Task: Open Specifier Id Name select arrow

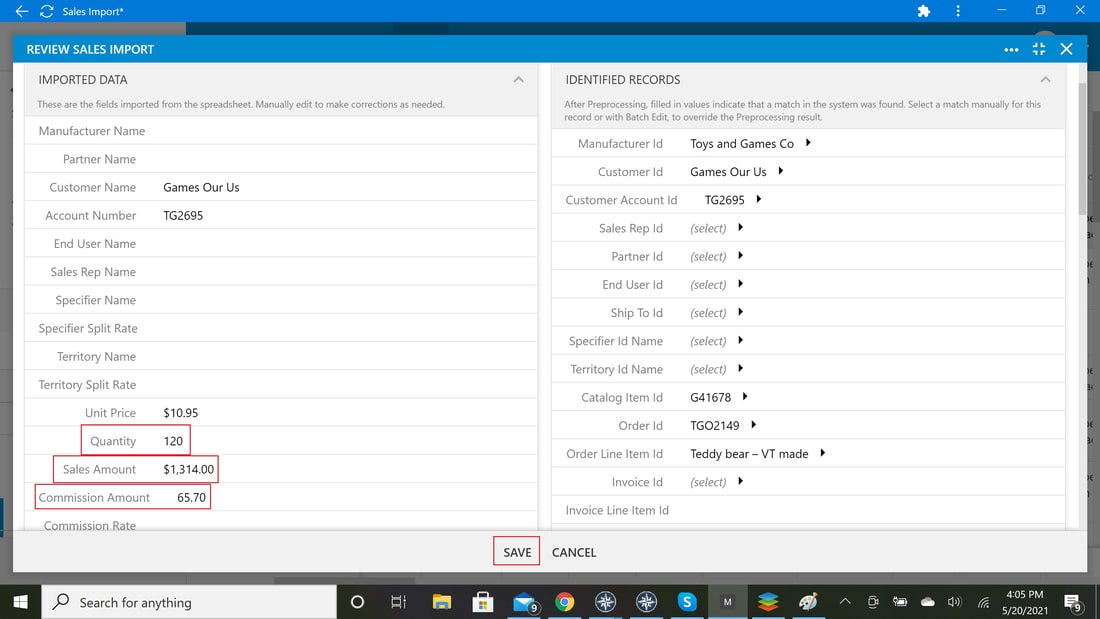Action: (740, 340)
